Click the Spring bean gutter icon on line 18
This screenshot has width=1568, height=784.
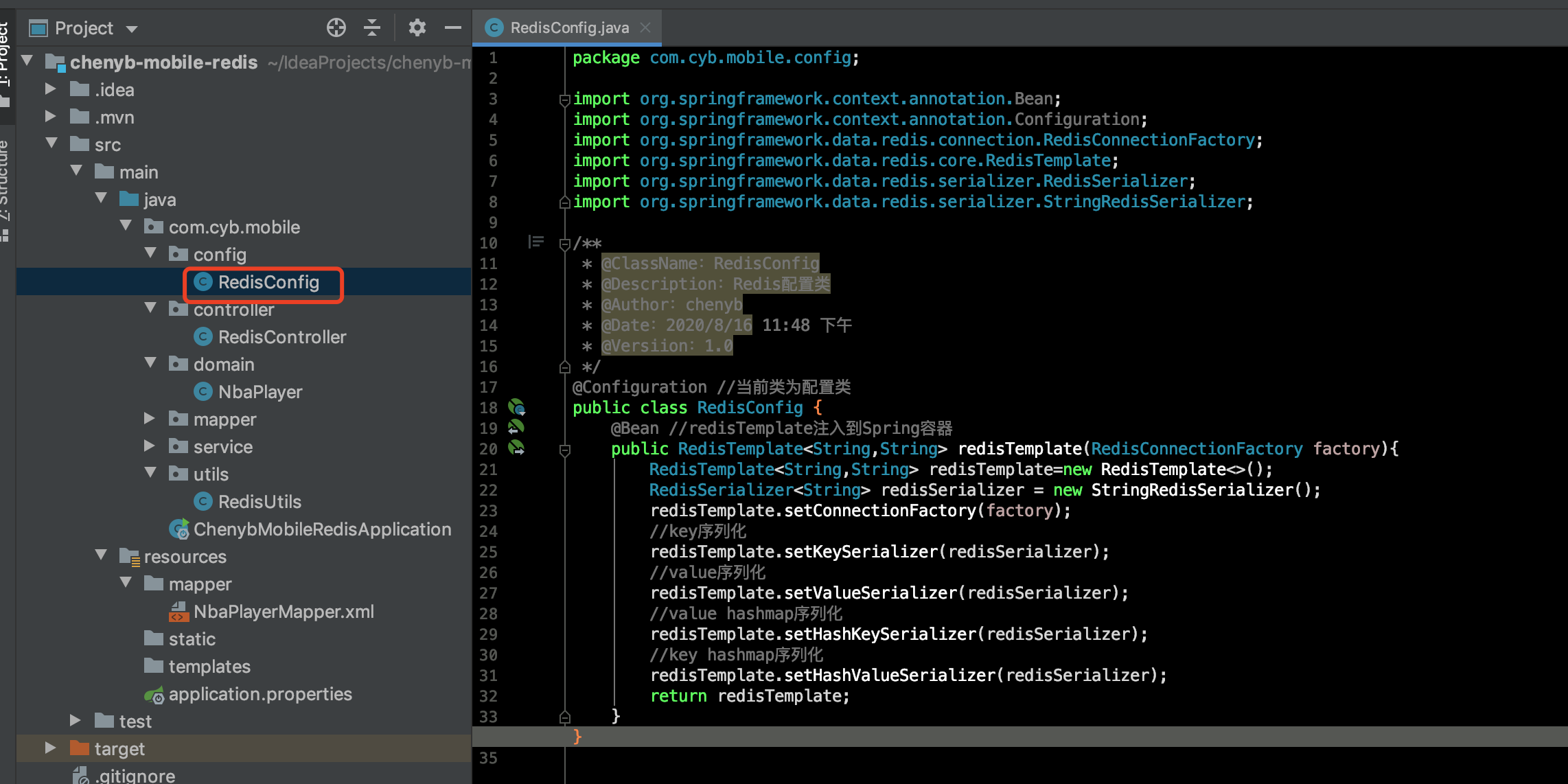point(516,407)
